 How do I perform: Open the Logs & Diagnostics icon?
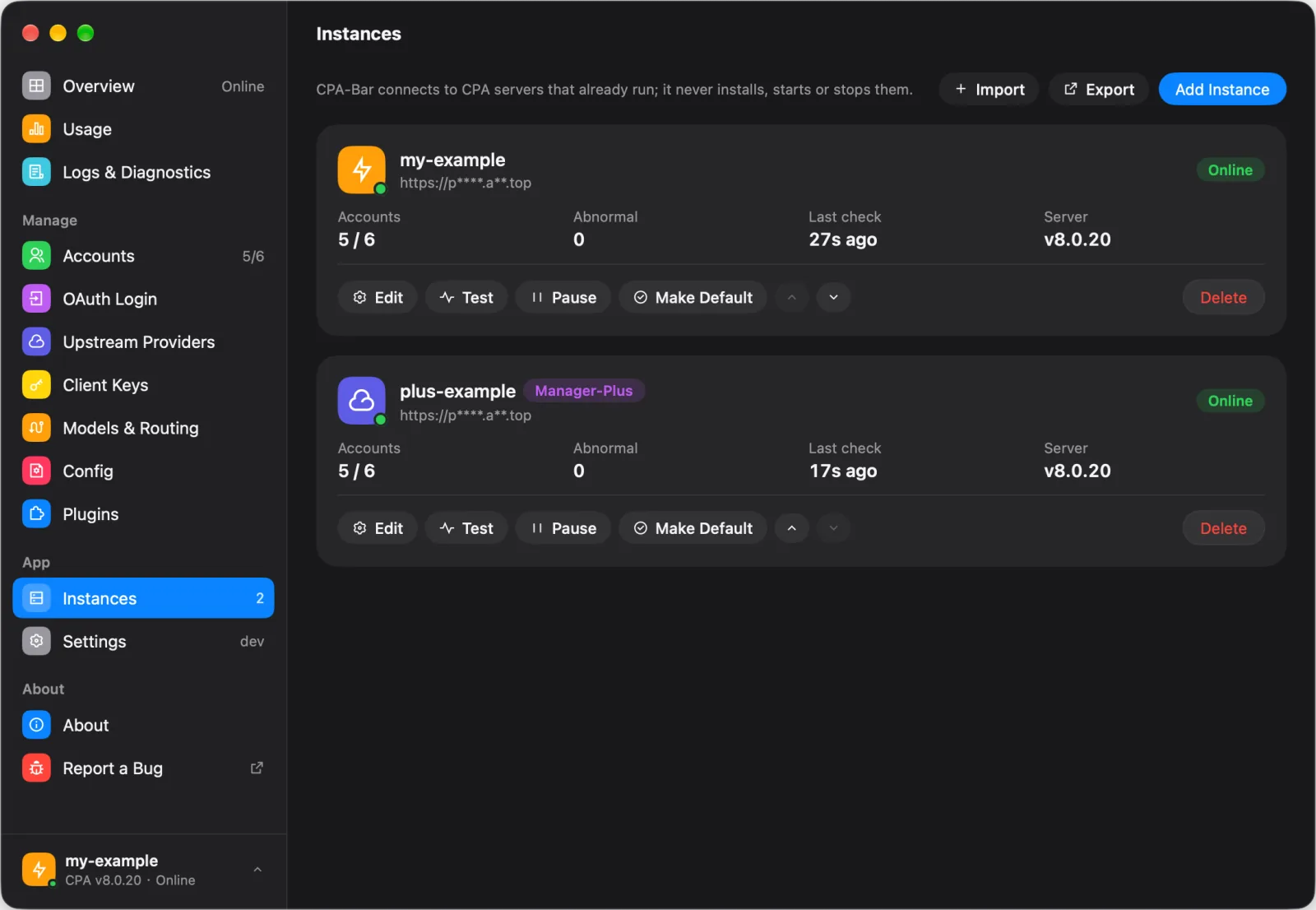point(36,172)
